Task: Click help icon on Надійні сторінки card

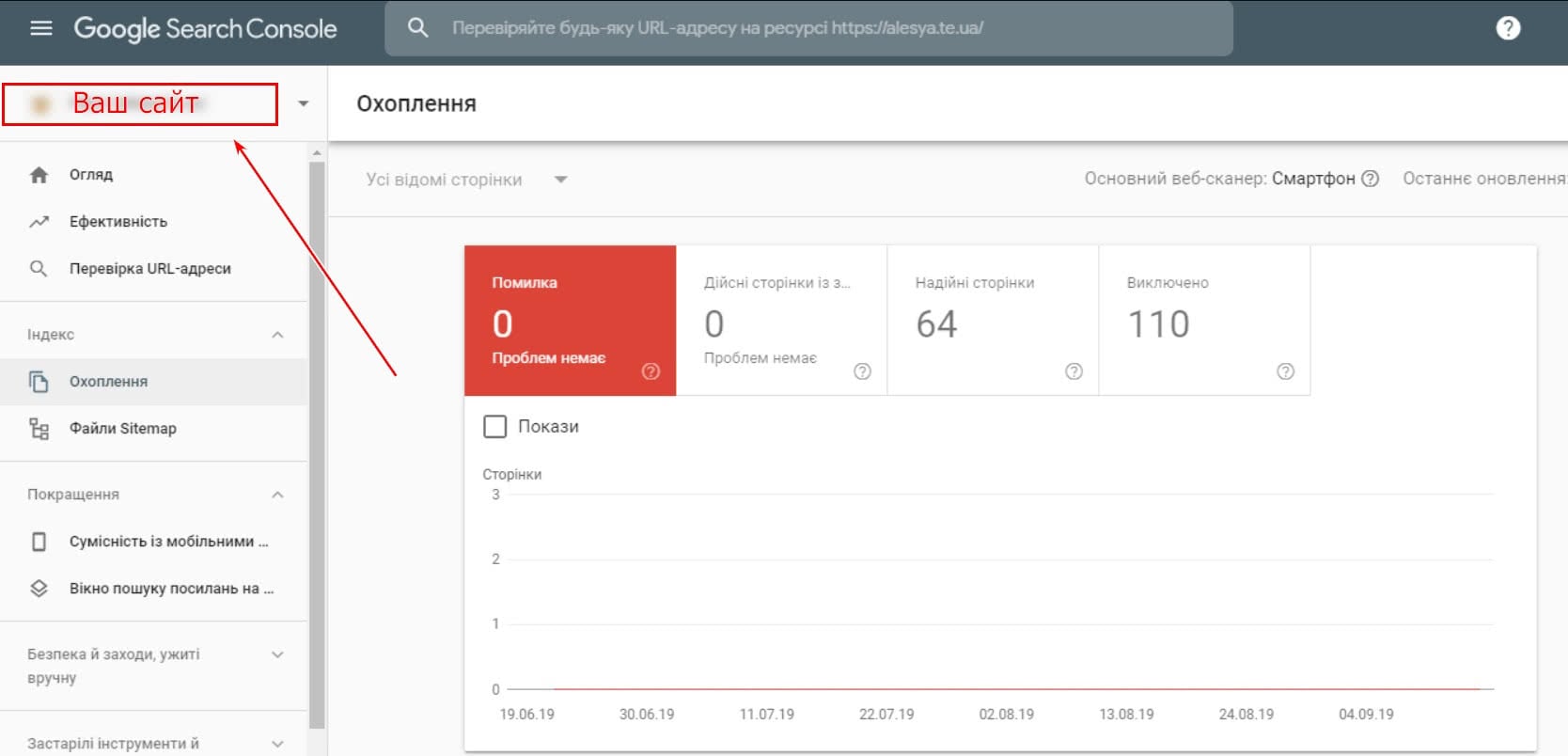Action: 1074,371
